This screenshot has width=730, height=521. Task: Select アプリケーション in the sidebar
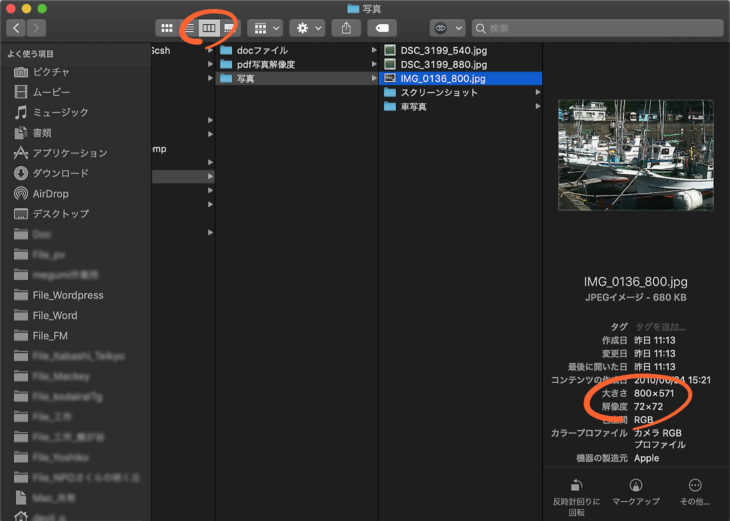tap(69, 153)
